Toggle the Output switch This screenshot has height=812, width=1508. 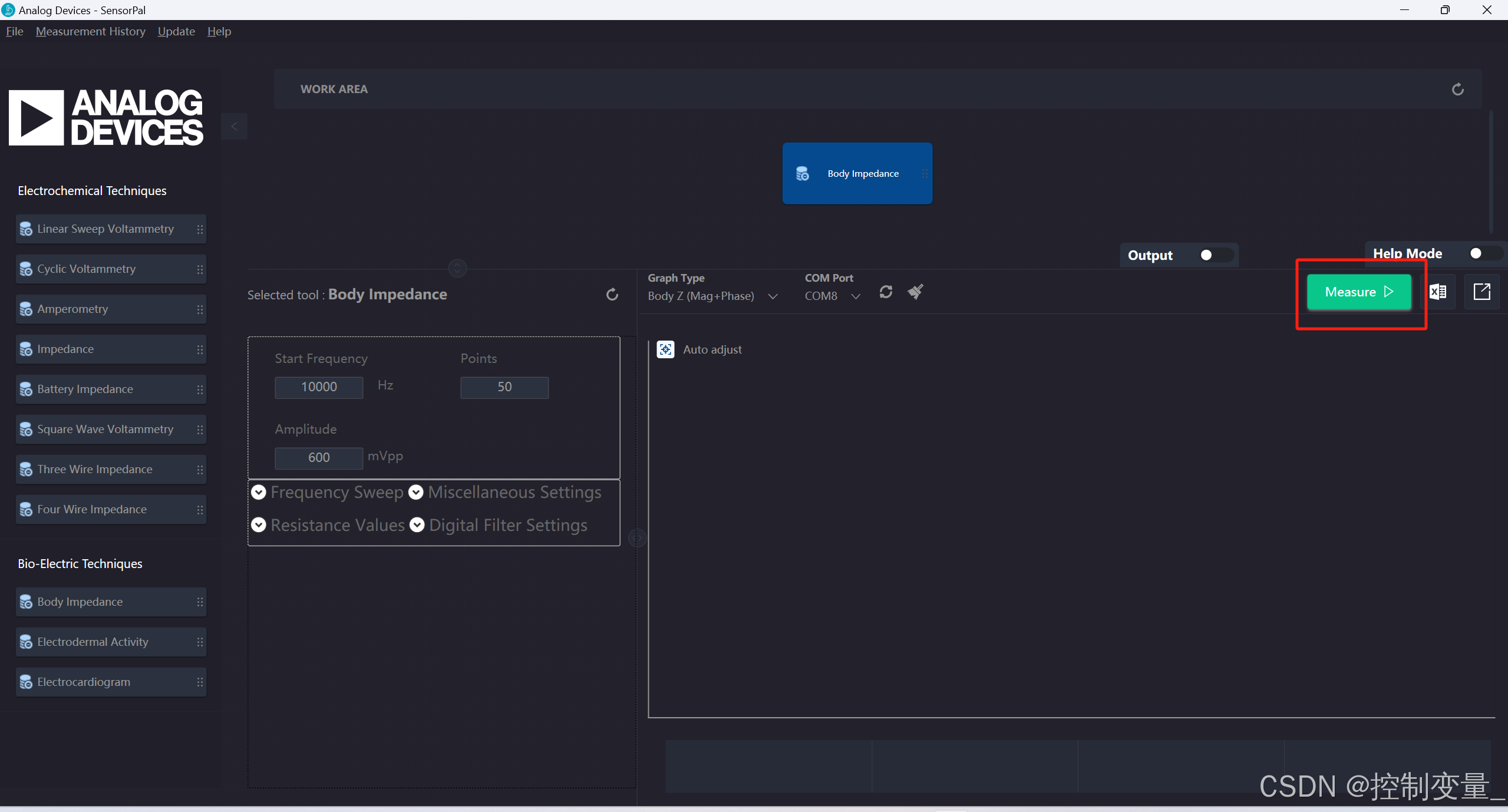[x=1216, y=255]
